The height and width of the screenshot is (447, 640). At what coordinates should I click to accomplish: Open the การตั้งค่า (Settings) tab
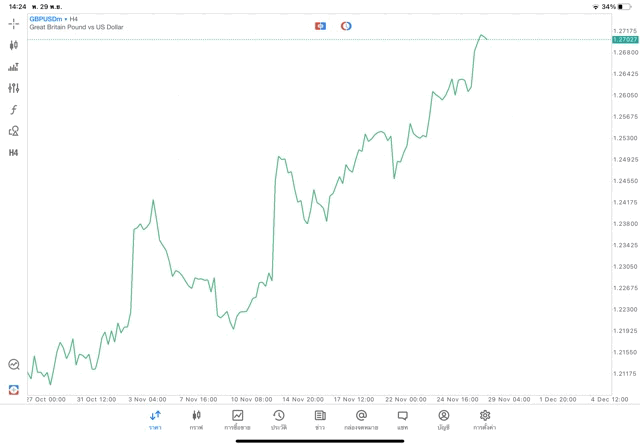[485, 419]
